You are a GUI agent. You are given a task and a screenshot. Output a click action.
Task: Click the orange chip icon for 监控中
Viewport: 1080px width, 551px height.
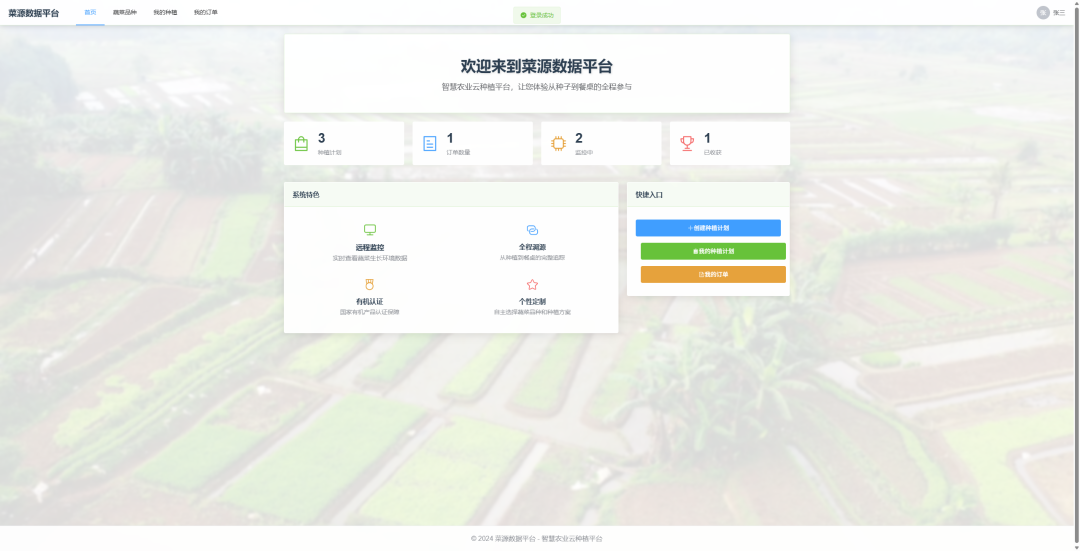(x=559, y=143)
